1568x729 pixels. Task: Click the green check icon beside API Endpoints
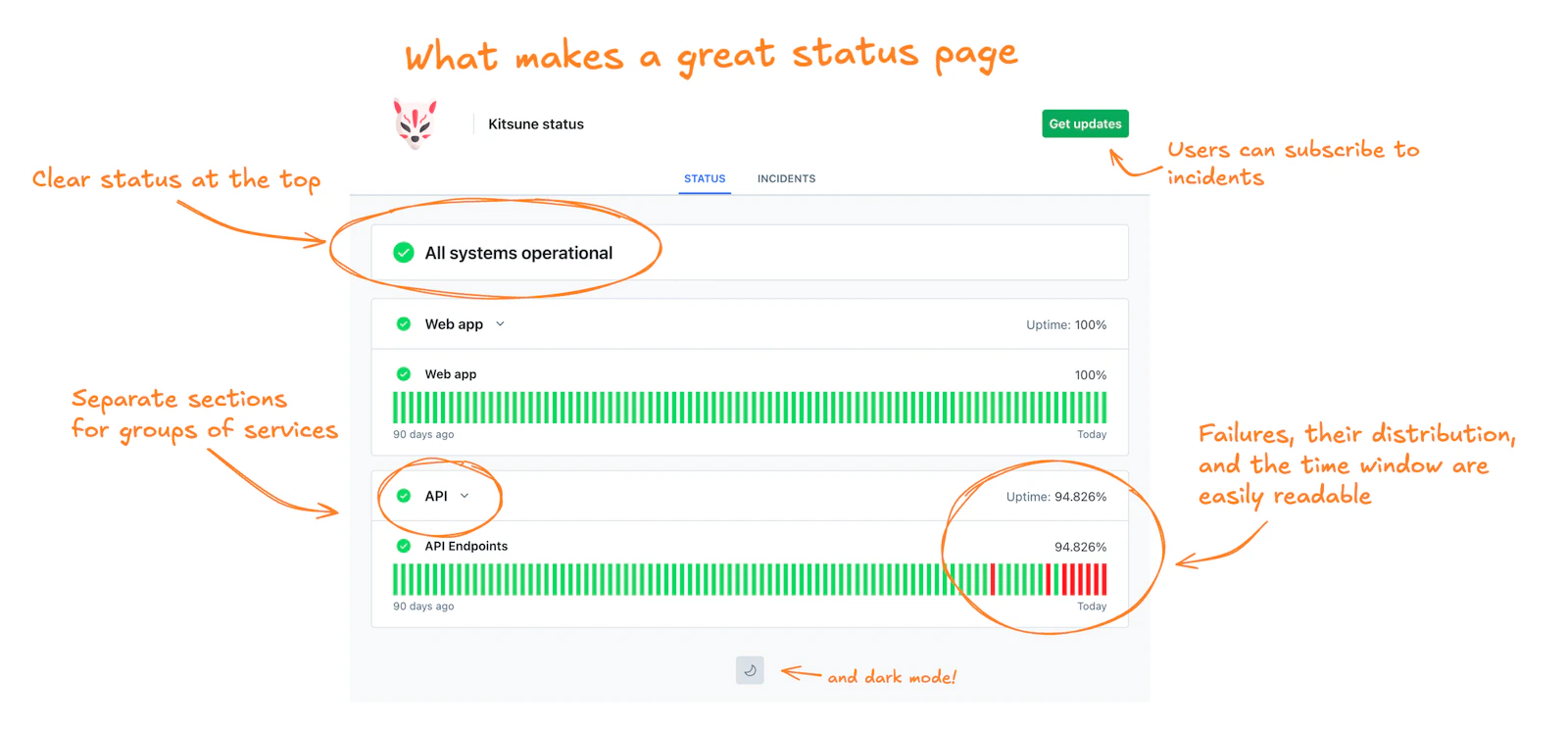[x=404, y=546]
